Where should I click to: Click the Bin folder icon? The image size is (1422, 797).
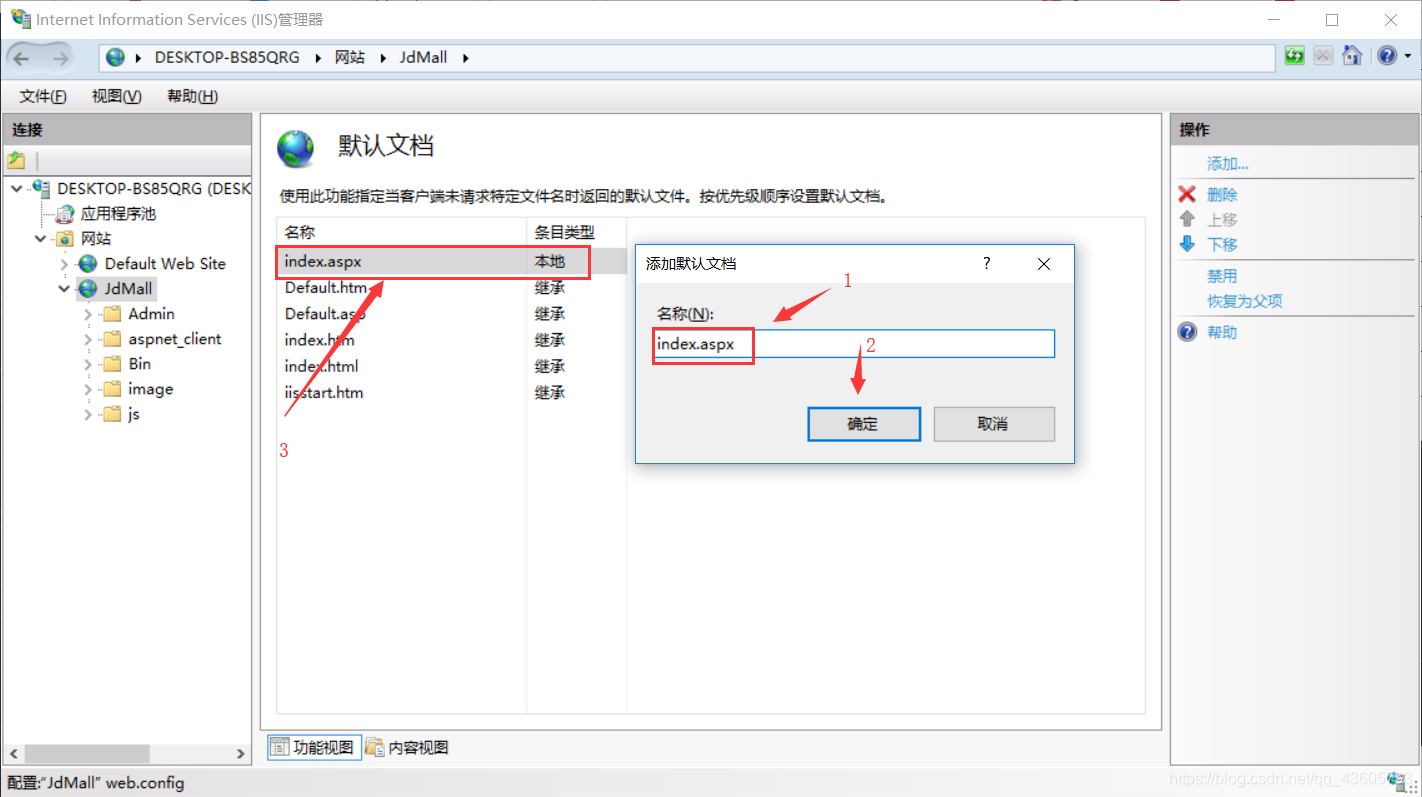112,364
